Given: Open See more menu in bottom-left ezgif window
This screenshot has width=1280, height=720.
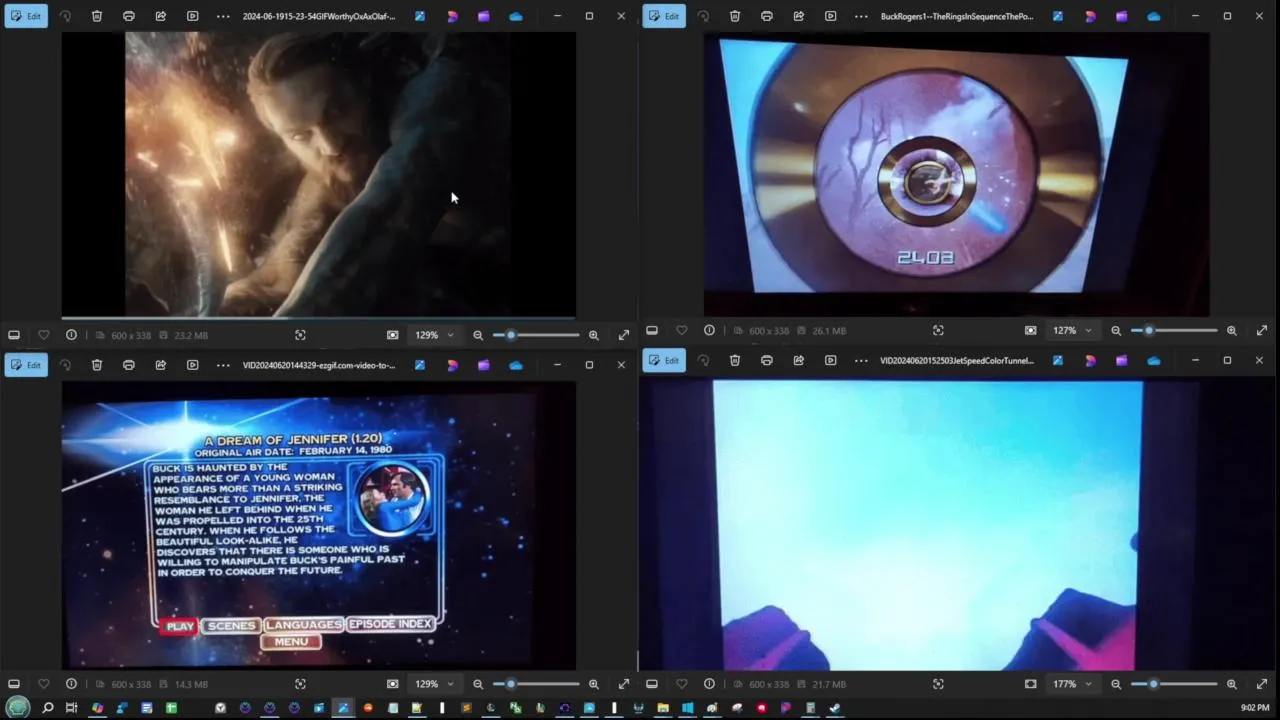Looking at the screenshot, I should [x=223, y=365].
